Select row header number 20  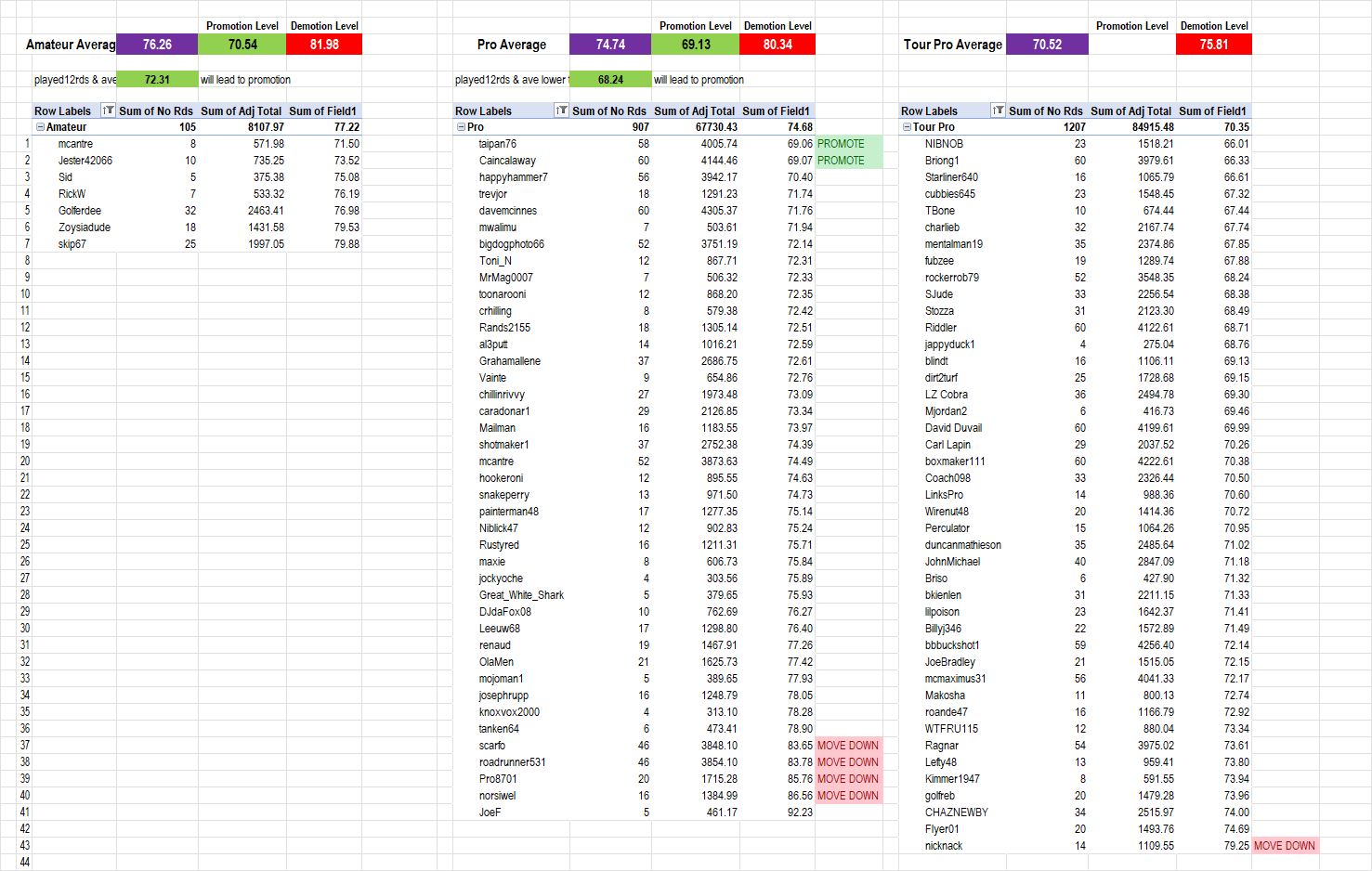coord(25,461)
